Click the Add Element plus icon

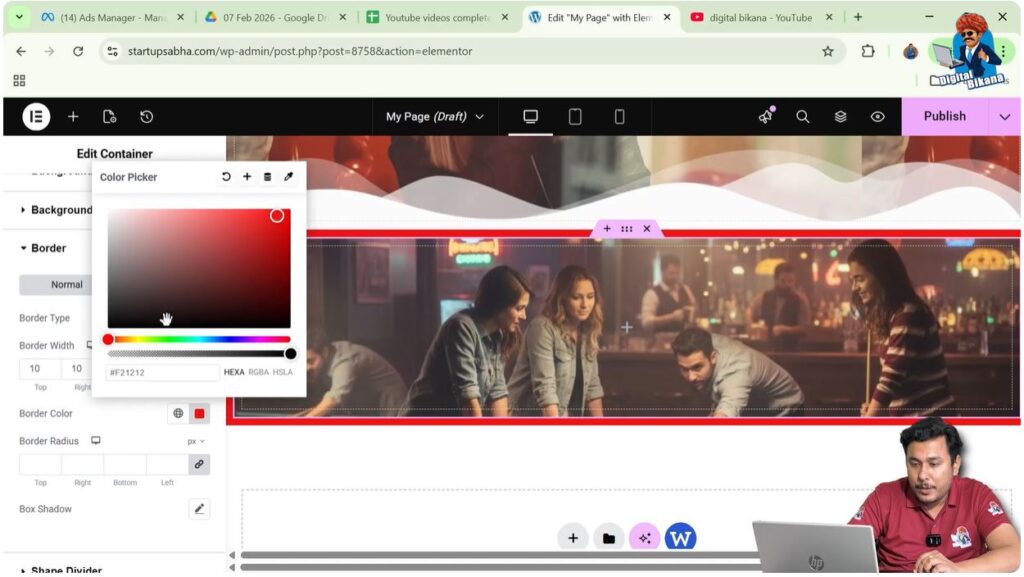(x=73, y=117)
